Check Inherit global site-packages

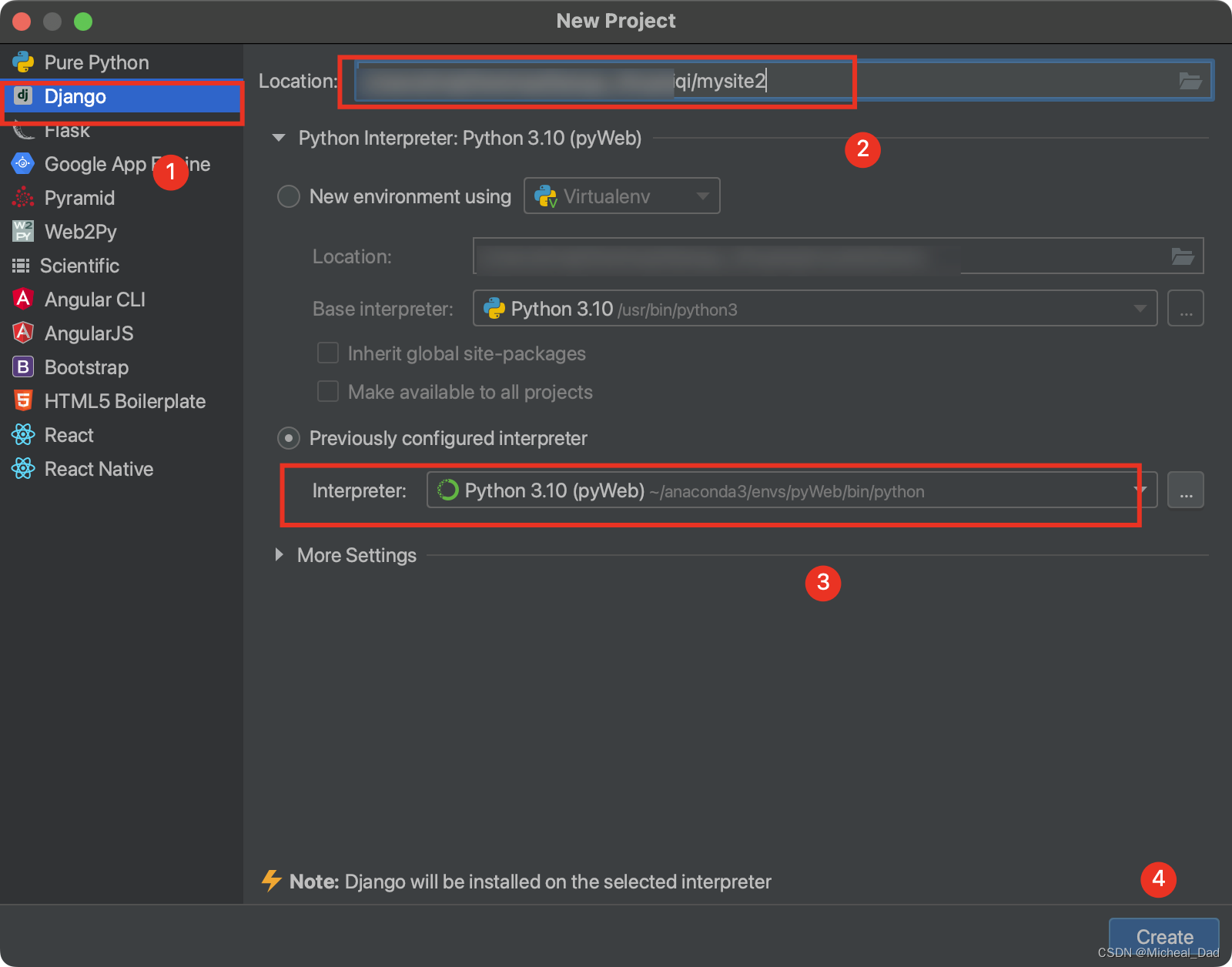click(328, 353)
